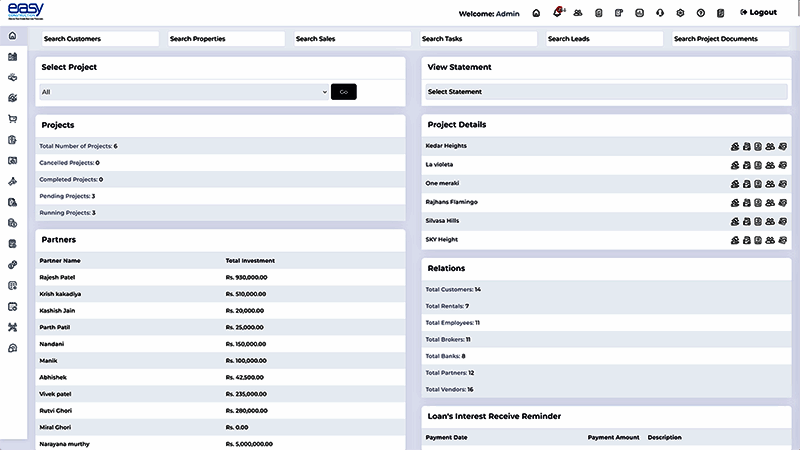Image resolution: width=800 pixels, height=450 pixels.
Task: Open the buildings icon in left sidebar
Action: 13,57
